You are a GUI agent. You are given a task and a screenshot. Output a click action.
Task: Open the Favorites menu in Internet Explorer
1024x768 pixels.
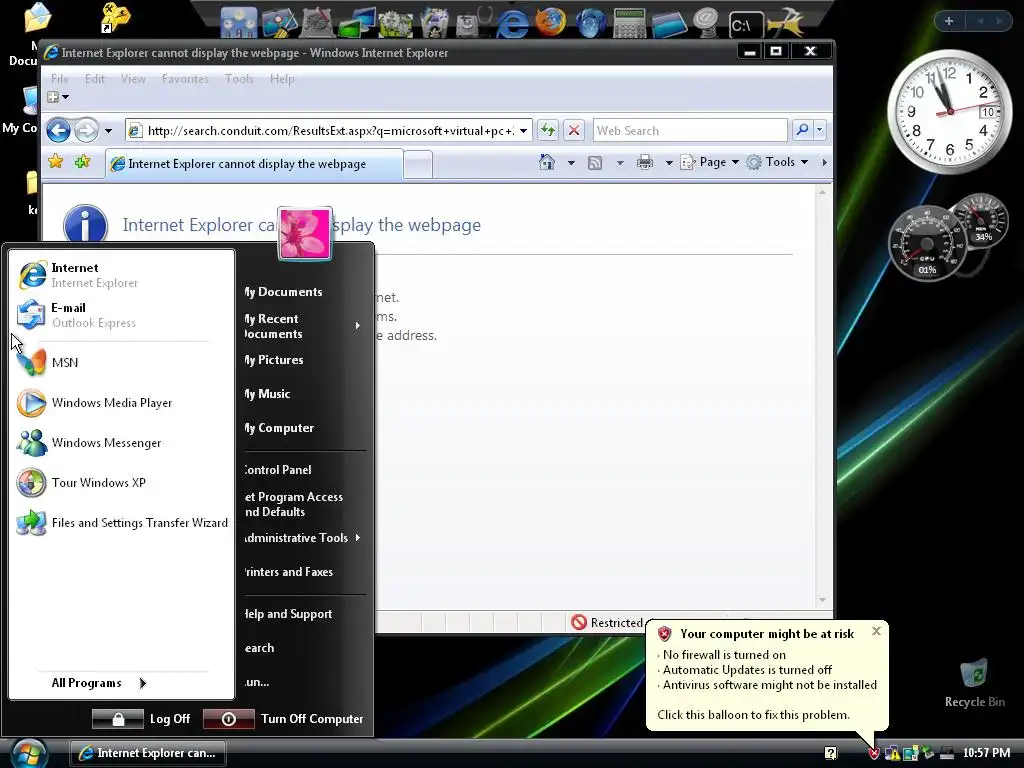coord(185,79)
